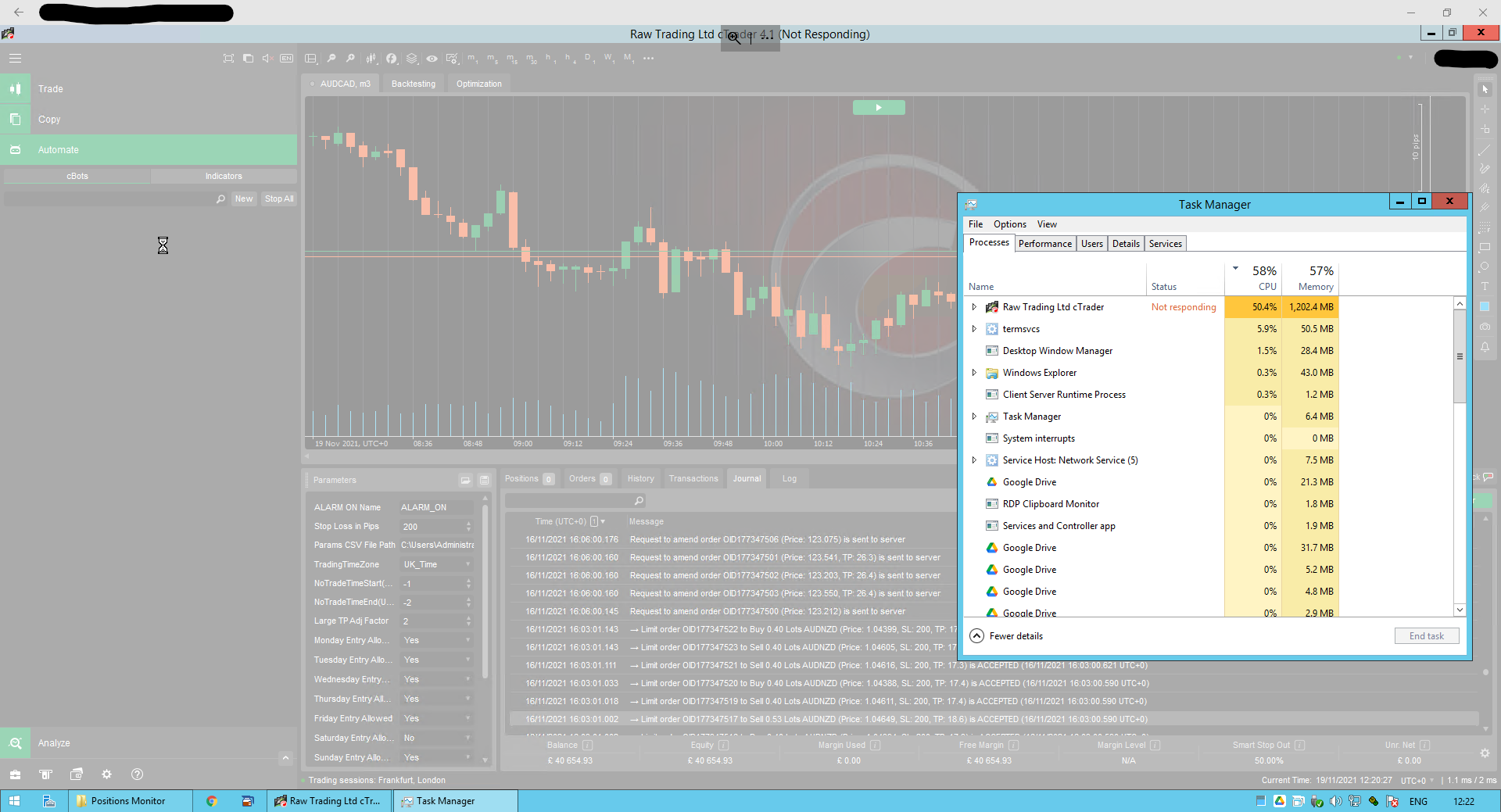Select the ellipse shape tool
1501x812 pixels.
[1485, 266]
